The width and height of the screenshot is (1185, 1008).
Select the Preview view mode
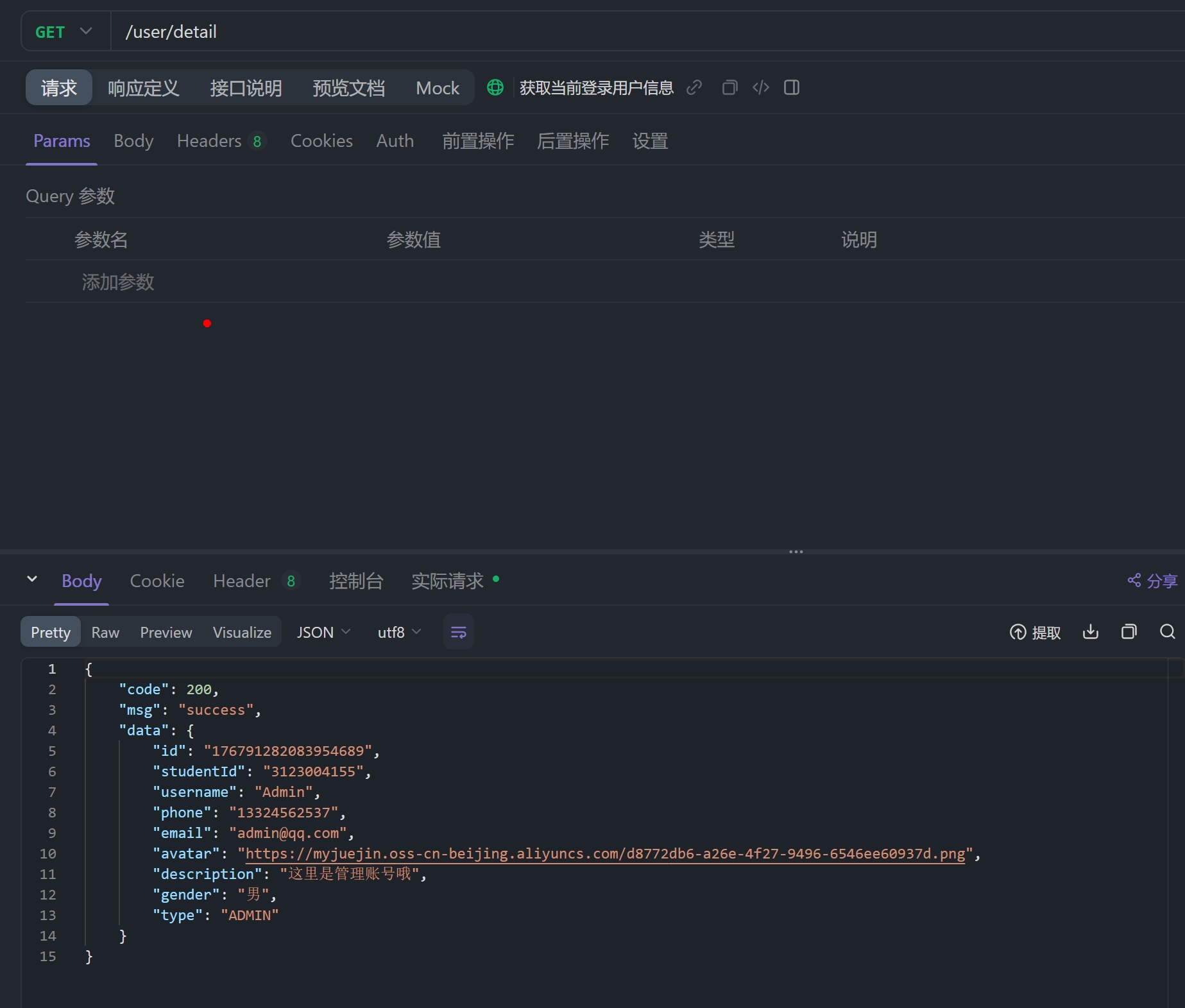pyautogui.click(x=166, y=632)
